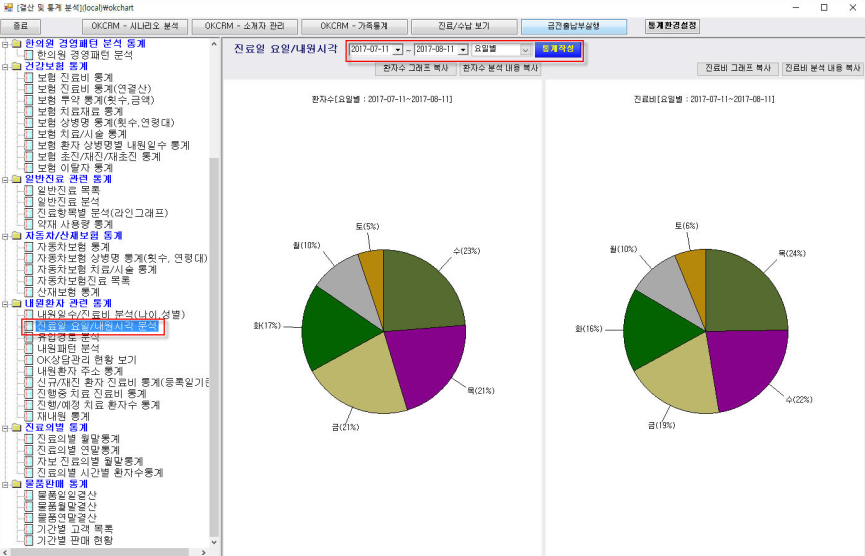Open 진료/수납 보기
This screenshot has height=556, width=865.
[x=464, y=26]
